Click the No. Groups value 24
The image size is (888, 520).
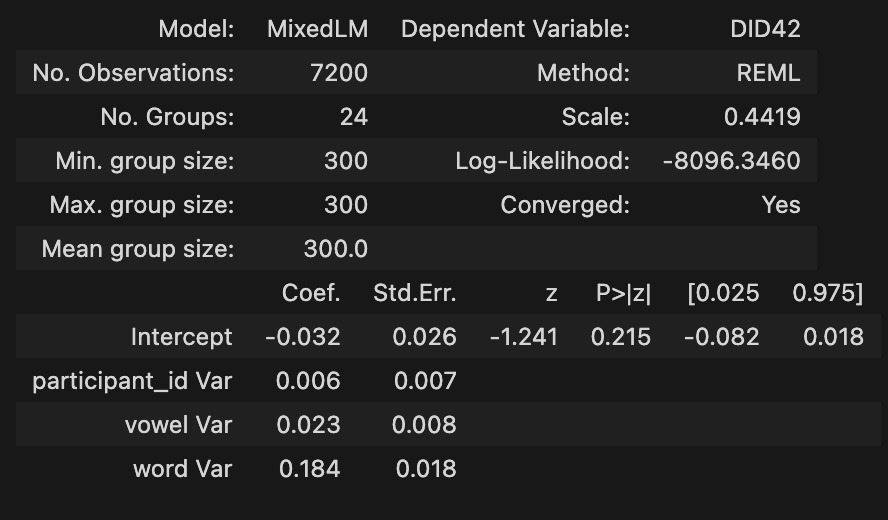pyautogui.click(x=353, y=117)
